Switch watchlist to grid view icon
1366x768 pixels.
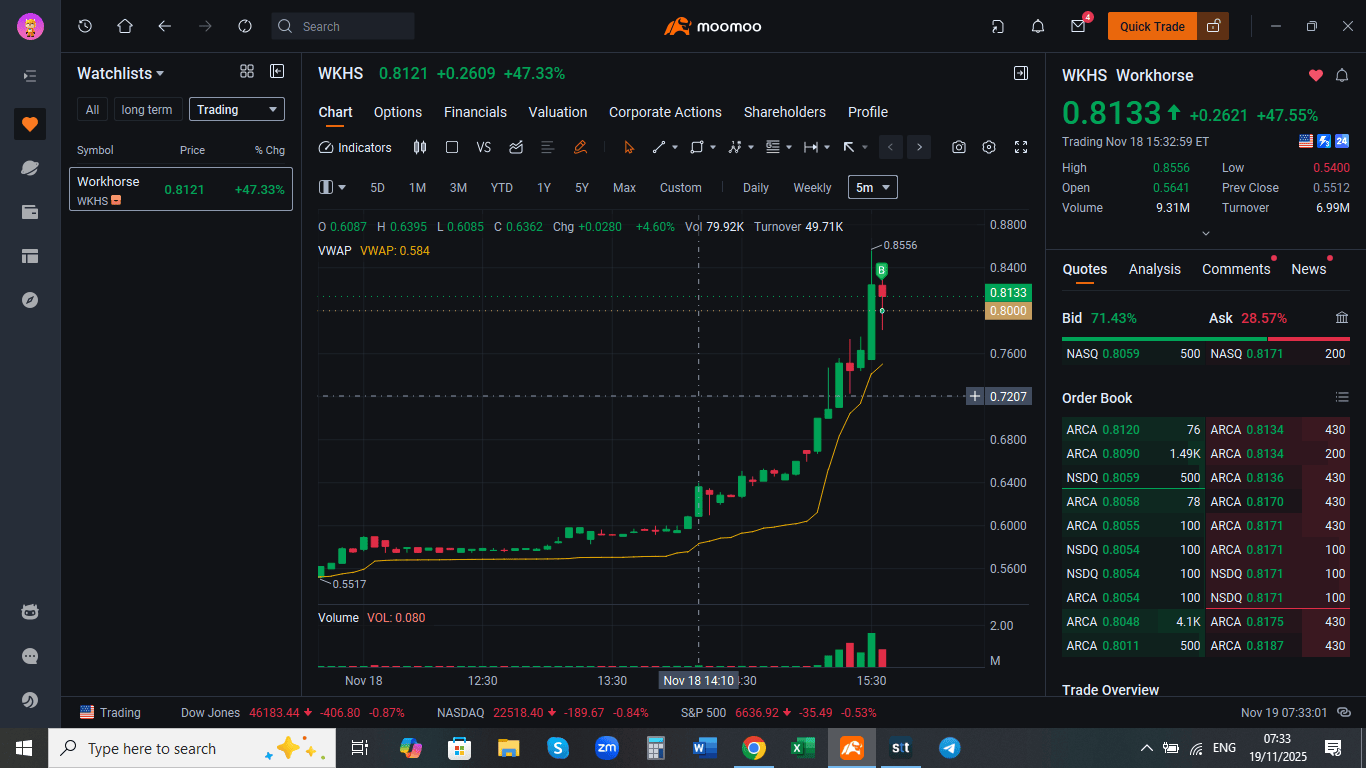click(x=247, y=71)
